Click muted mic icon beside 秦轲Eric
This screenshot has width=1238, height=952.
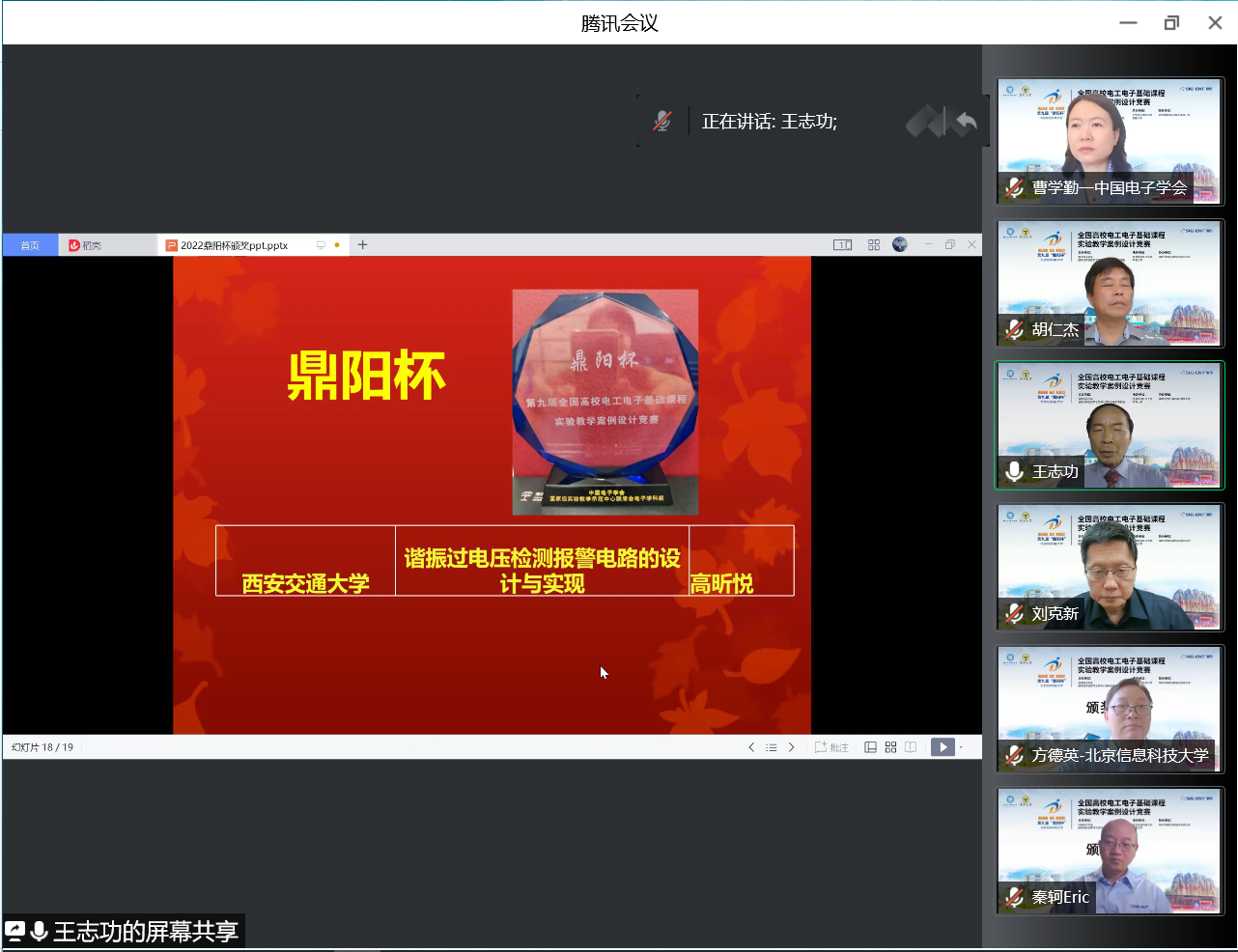[x=1014, y=897]
